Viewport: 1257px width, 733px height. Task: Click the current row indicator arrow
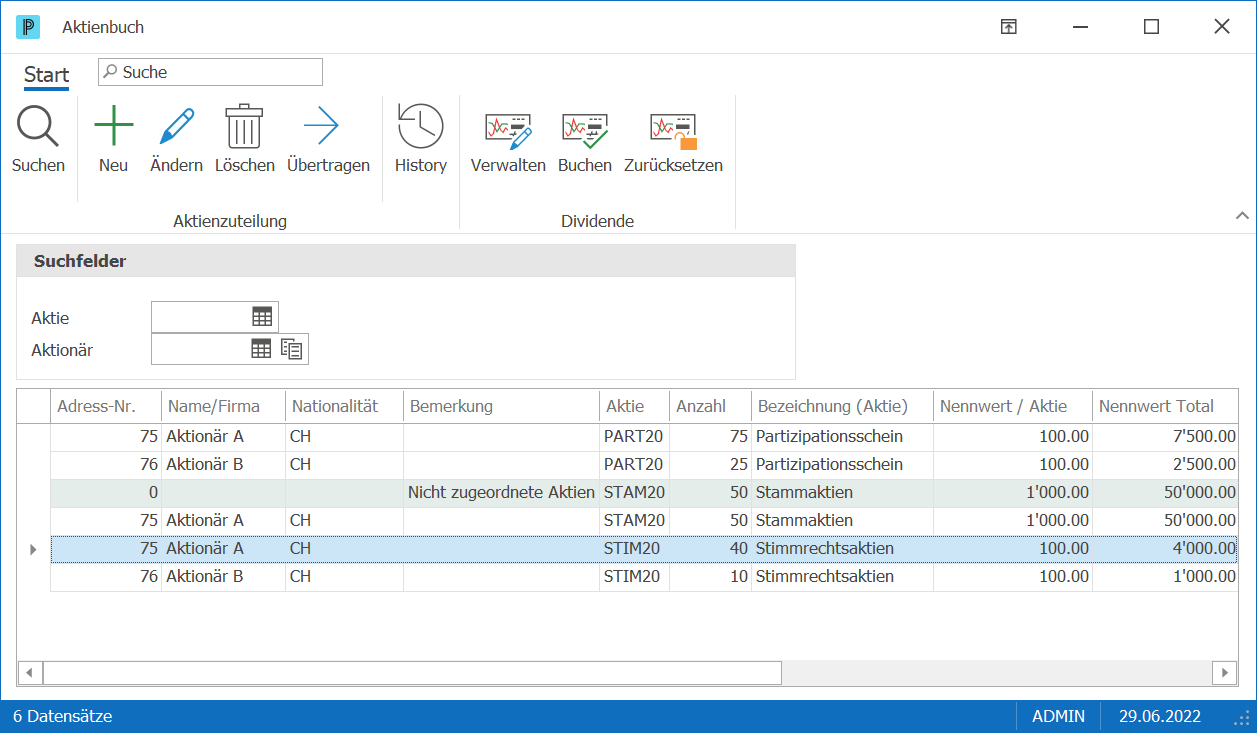pyautogui.click(x=33, y=549)
